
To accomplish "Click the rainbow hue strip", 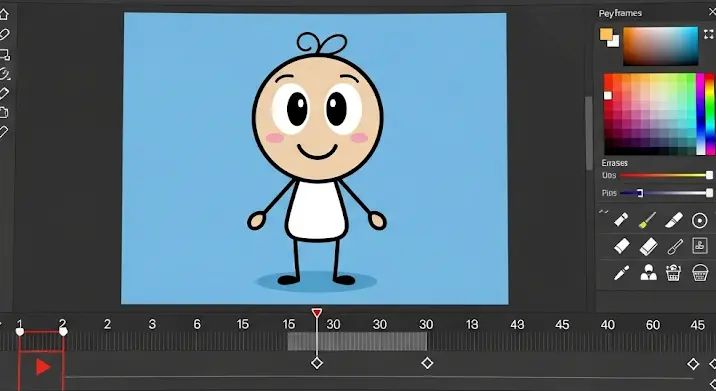I will pyautogui.click(x=710, y=114).
